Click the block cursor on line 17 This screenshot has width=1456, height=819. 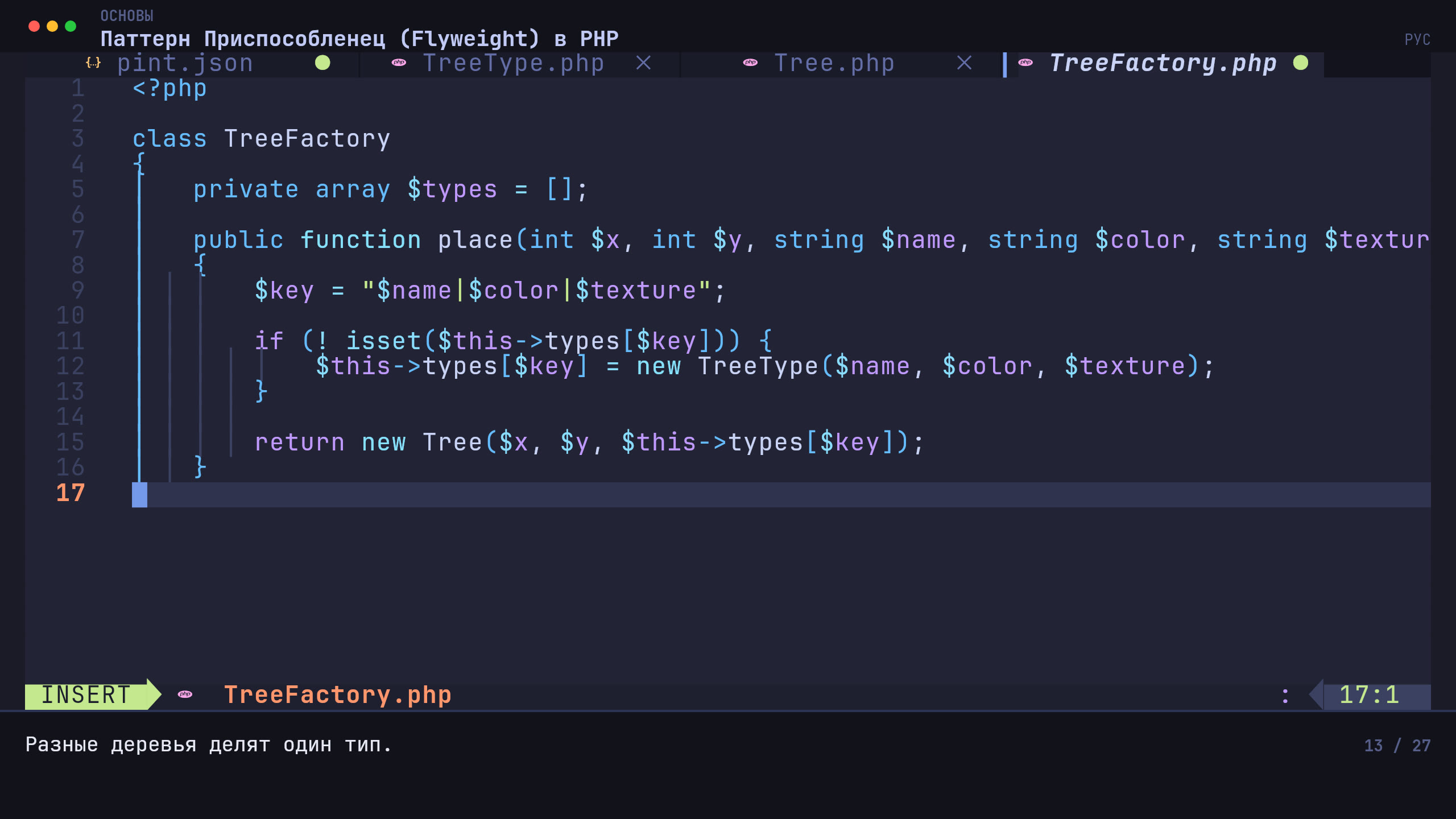(x=139, y=495)
